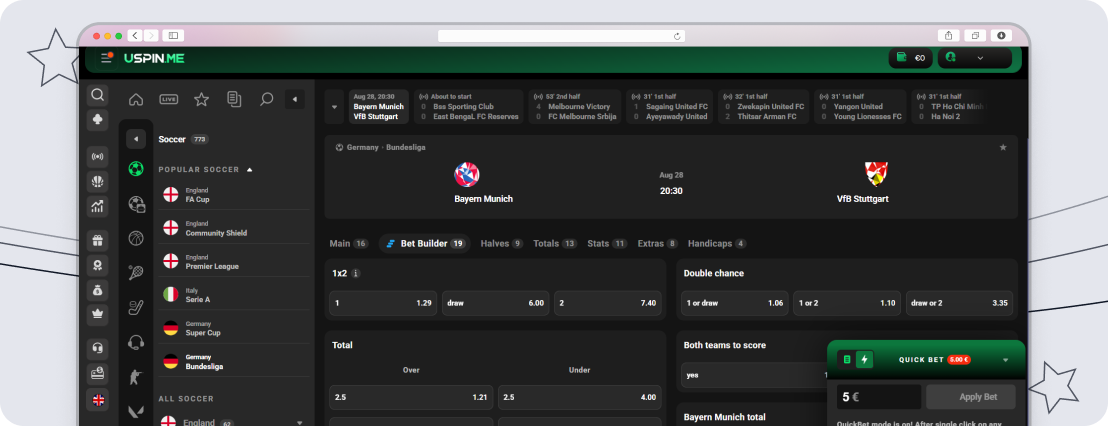Open the LIVE events icon

tap(168, 100)
